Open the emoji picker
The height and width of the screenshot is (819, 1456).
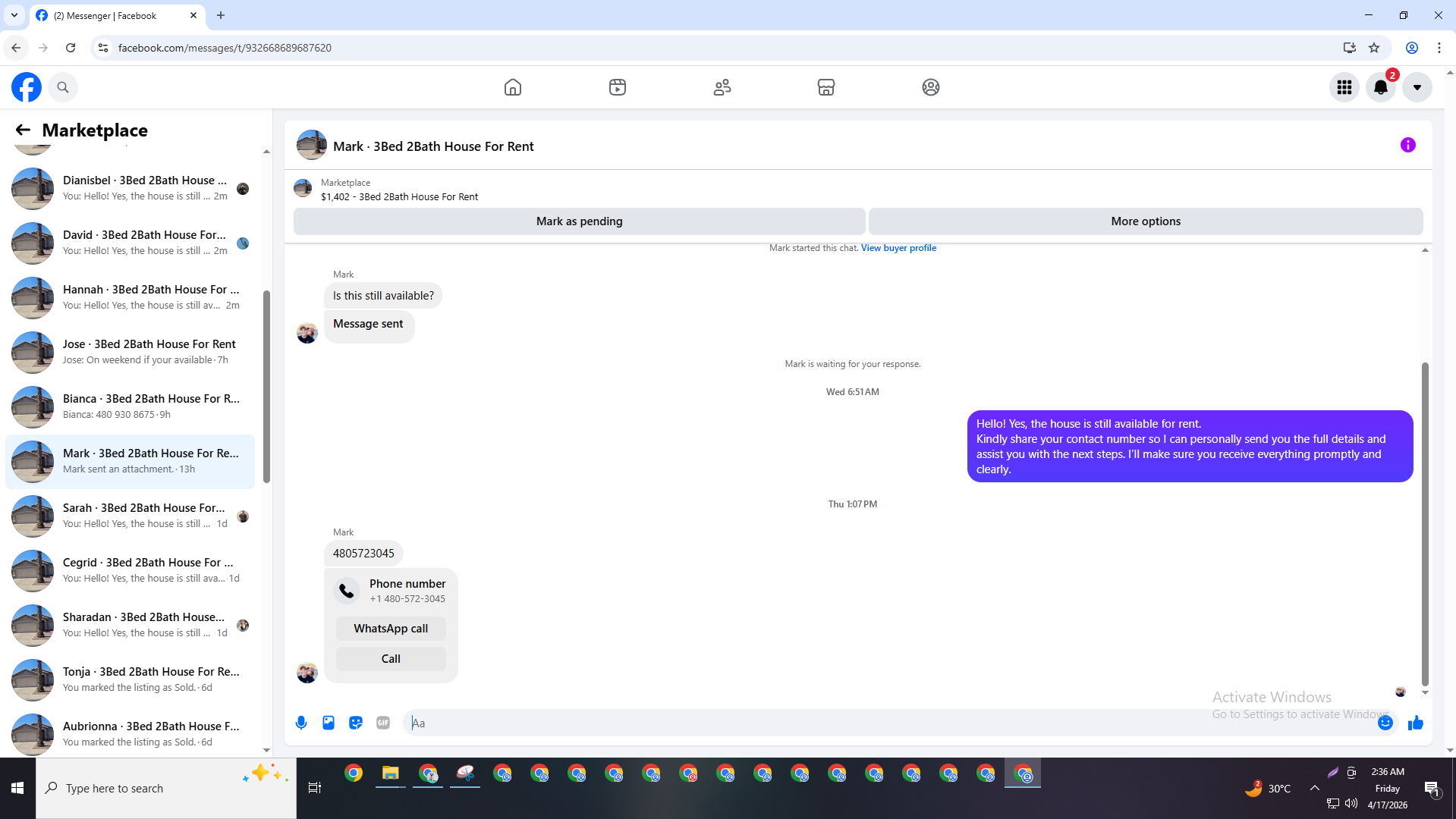(1385, 723)
